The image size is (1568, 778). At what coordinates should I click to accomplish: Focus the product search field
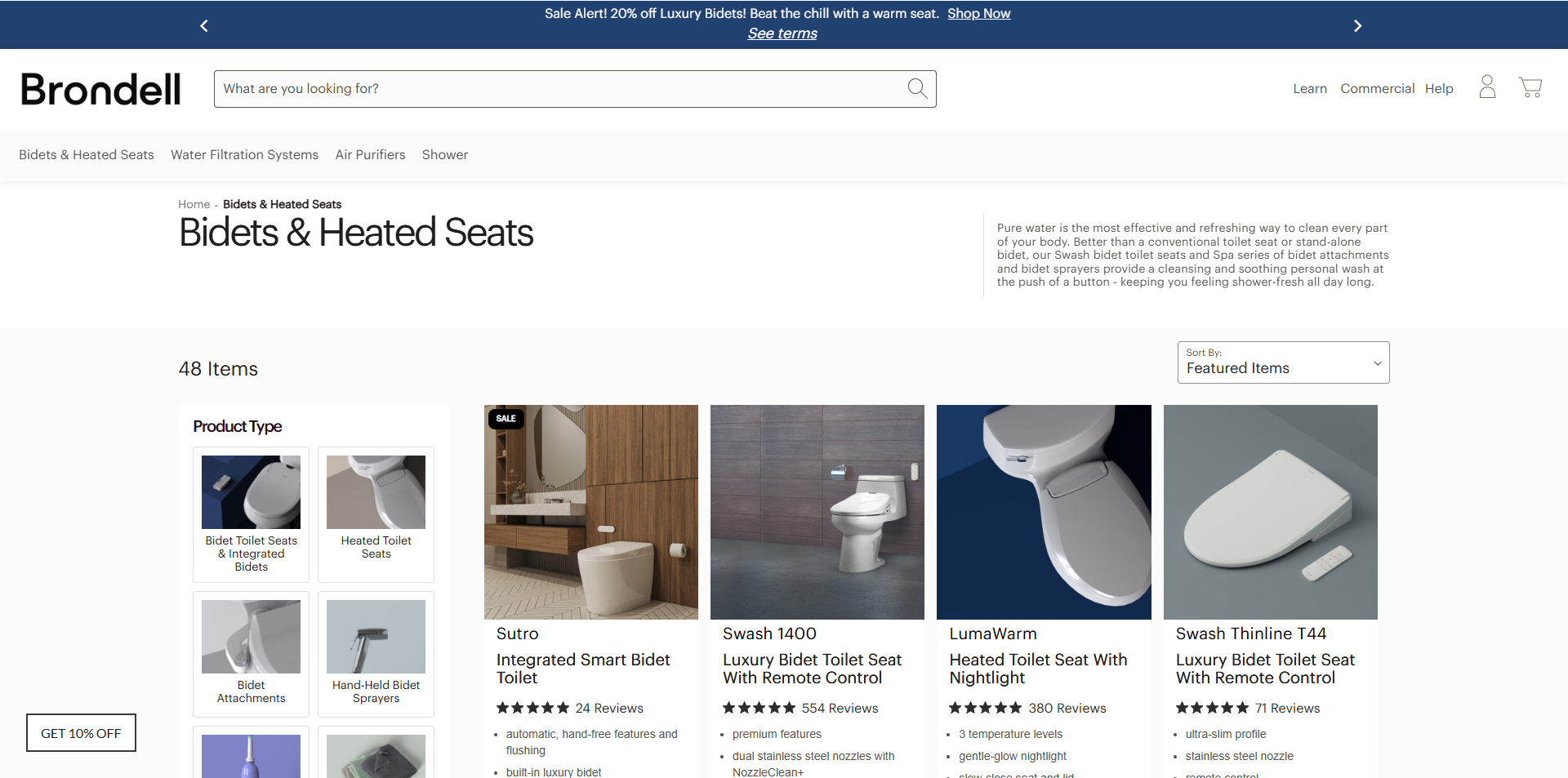[x=559, y=89]
